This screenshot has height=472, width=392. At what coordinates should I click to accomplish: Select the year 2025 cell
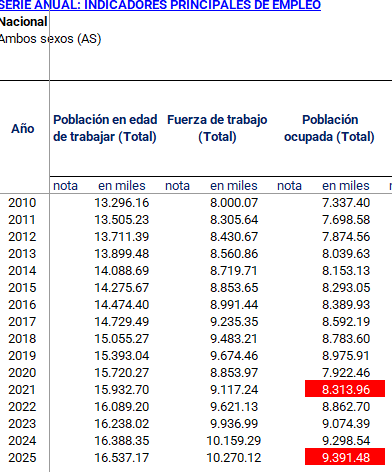[22, 458]
